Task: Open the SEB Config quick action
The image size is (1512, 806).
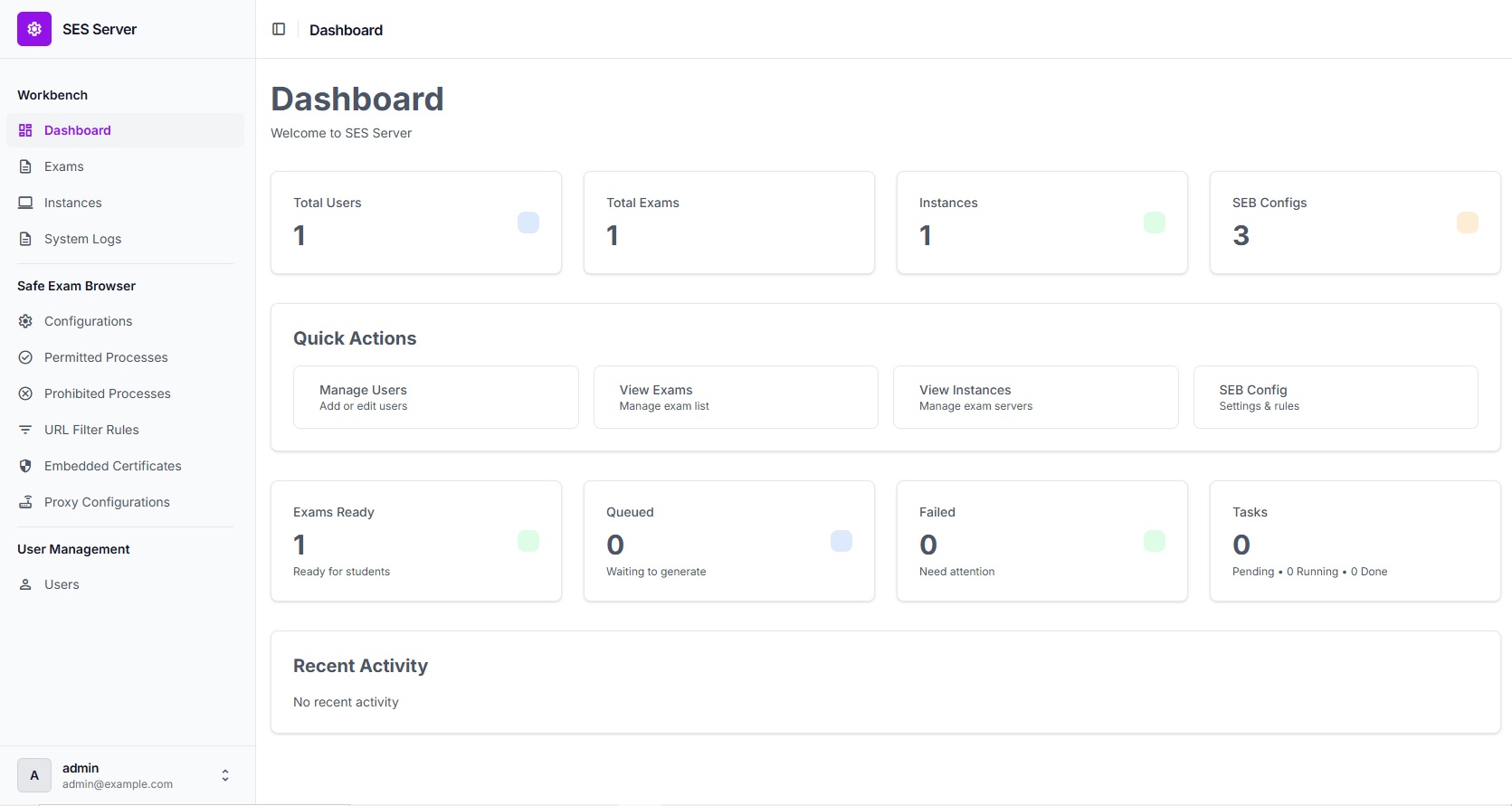Action: (x=1335, y=397)
